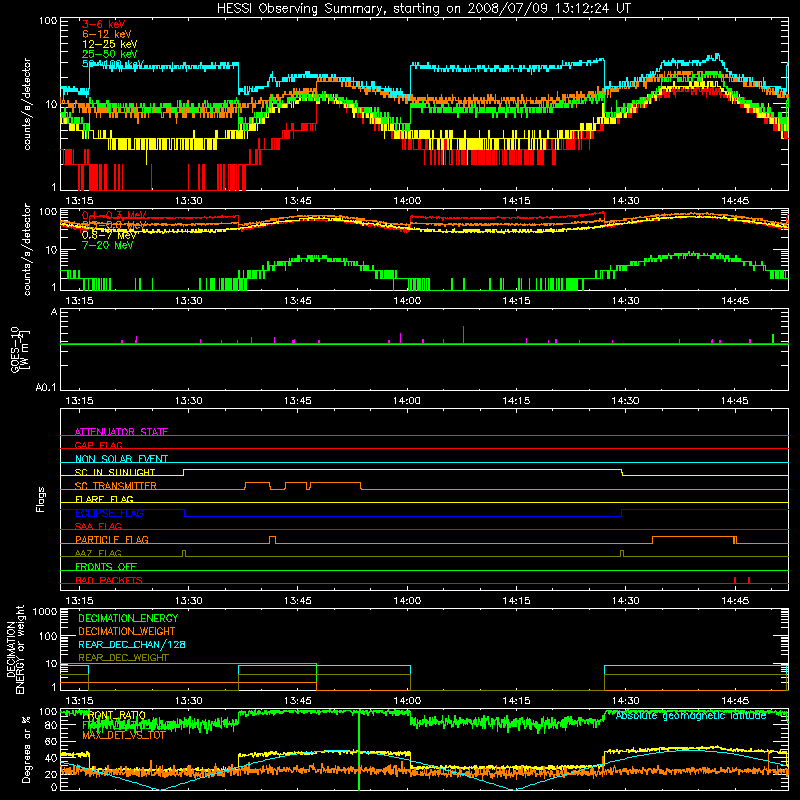Click the 13:45 time label under the GOES panel
The width and height of the screenshot is (800, 800).
(297, 400)
